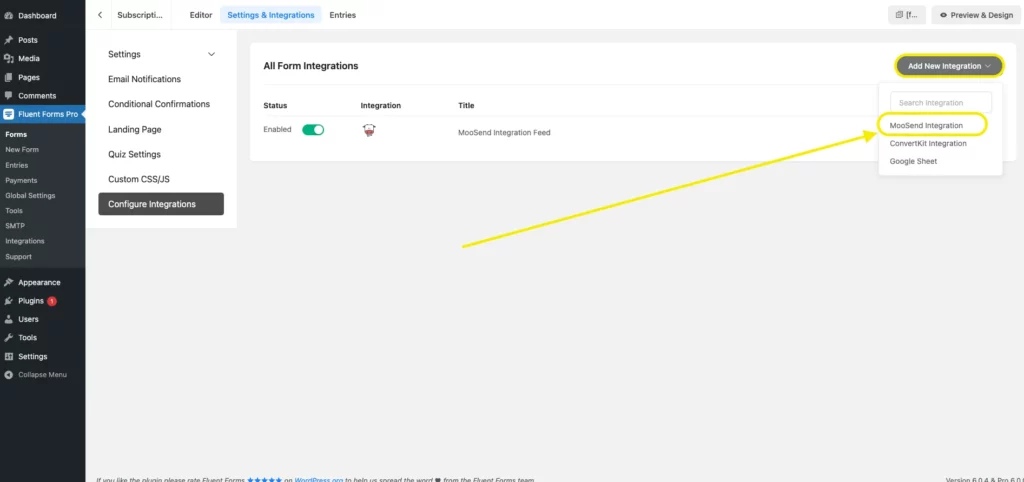The height and width of the screenshot is (482, 1024).
Task: Switch to the Editor tab
Action: 201,15
